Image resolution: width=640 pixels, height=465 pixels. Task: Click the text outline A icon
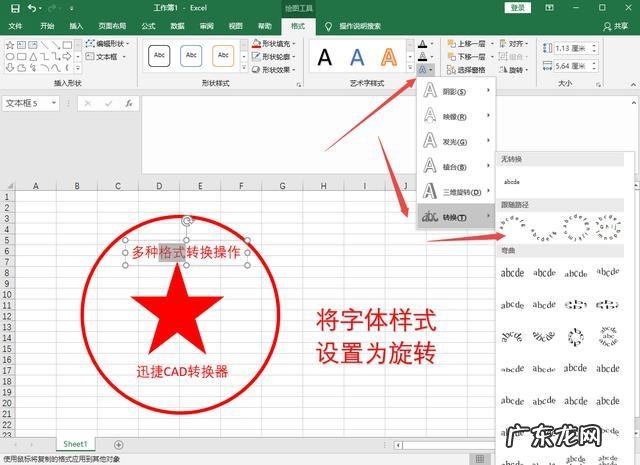tap(423, 56)
